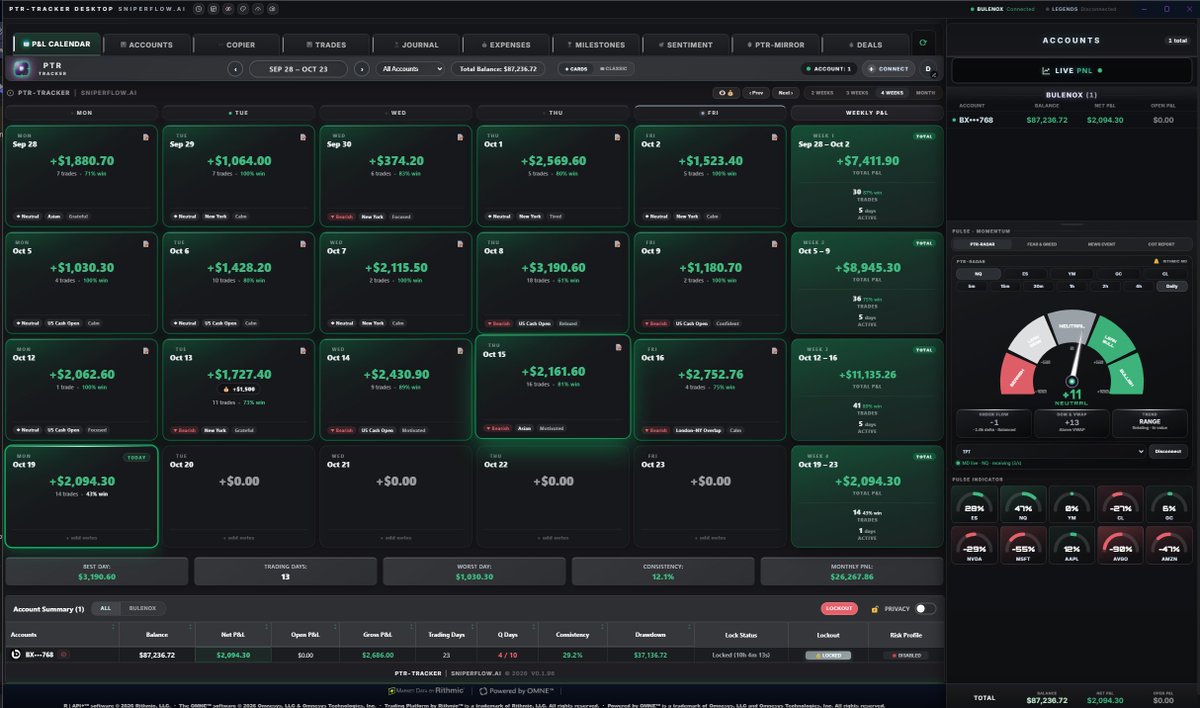
Task: Toggle the Privacy switch
Action: click(925, 608)
